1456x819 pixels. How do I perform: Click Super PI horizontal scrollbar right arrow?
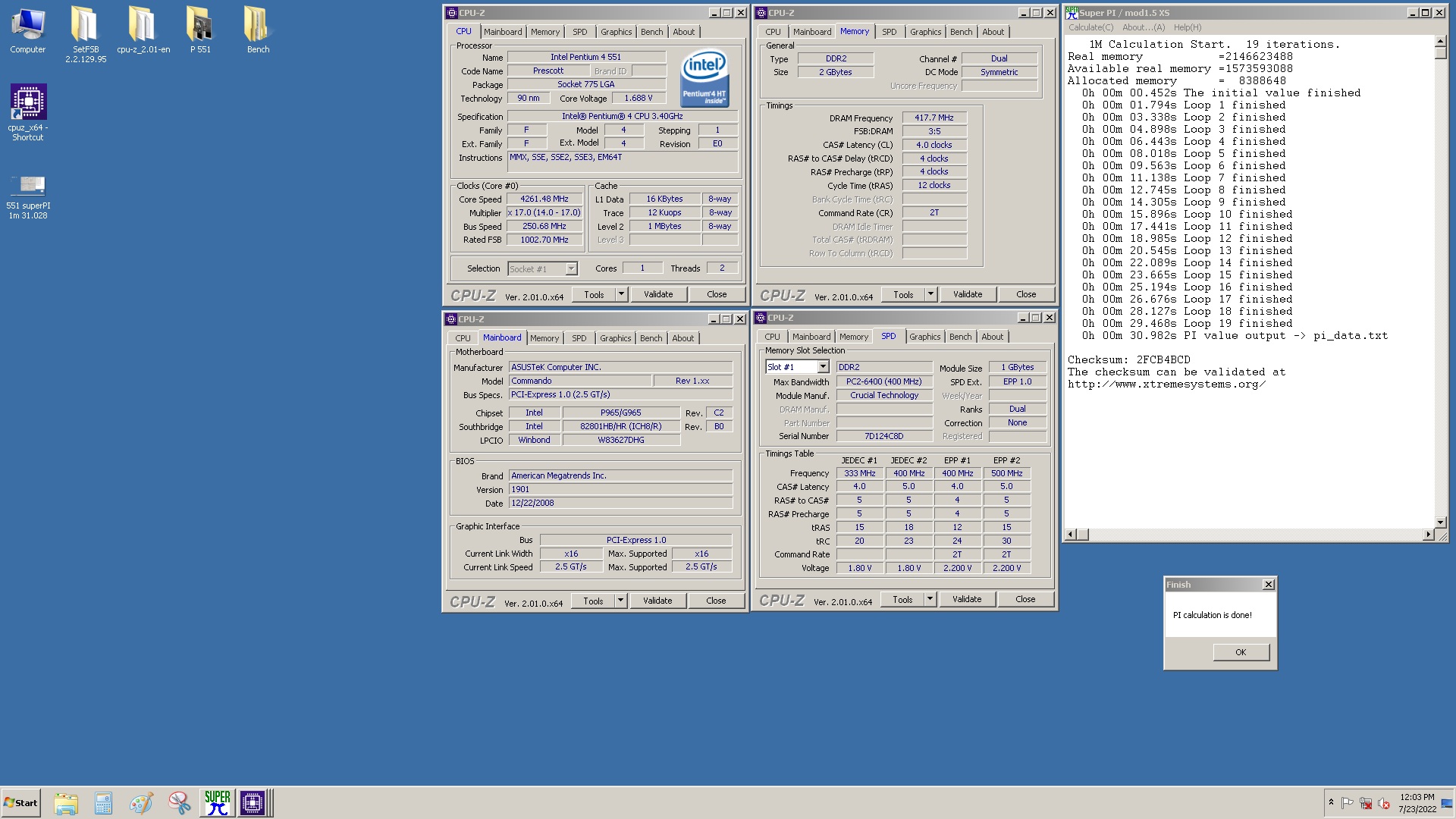(1429, 535)
